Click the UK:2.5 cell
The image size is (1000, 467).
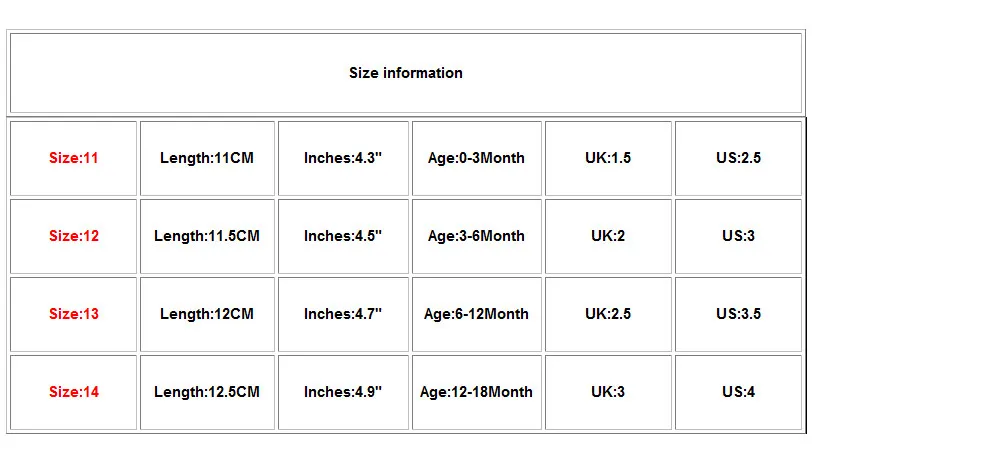pos(608,314)
